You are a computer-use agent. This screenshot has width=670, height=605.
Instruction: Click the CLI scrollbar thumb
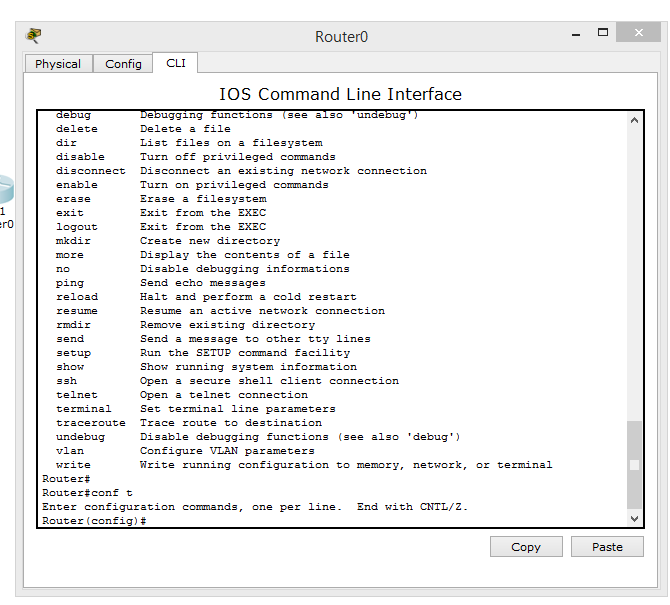(x=634, y=465)
